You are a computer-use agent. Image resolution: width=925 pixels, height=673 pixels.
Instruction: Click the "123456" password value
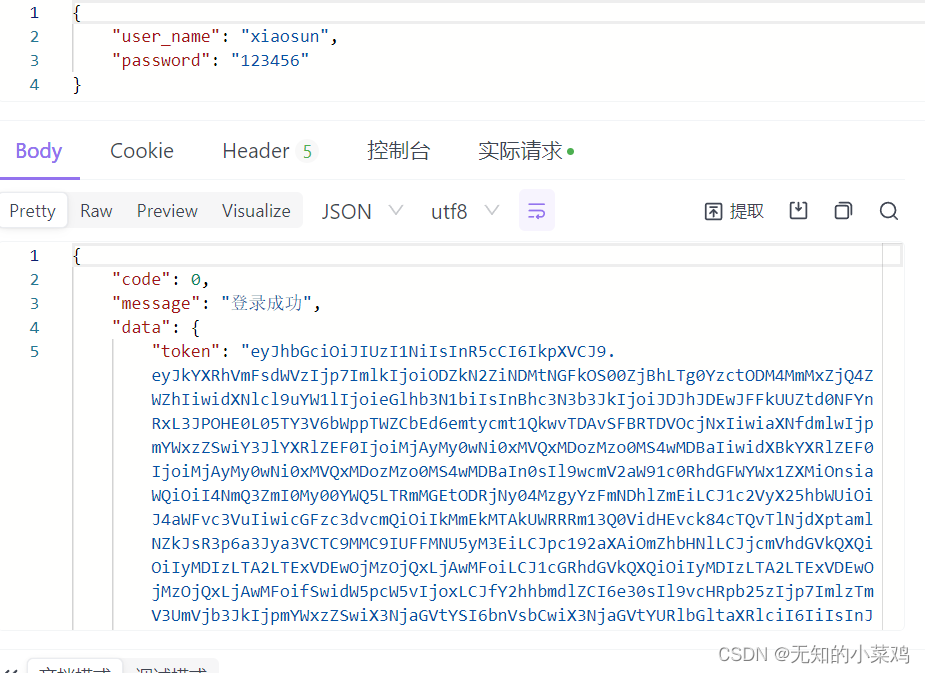(x=270, y=61)
